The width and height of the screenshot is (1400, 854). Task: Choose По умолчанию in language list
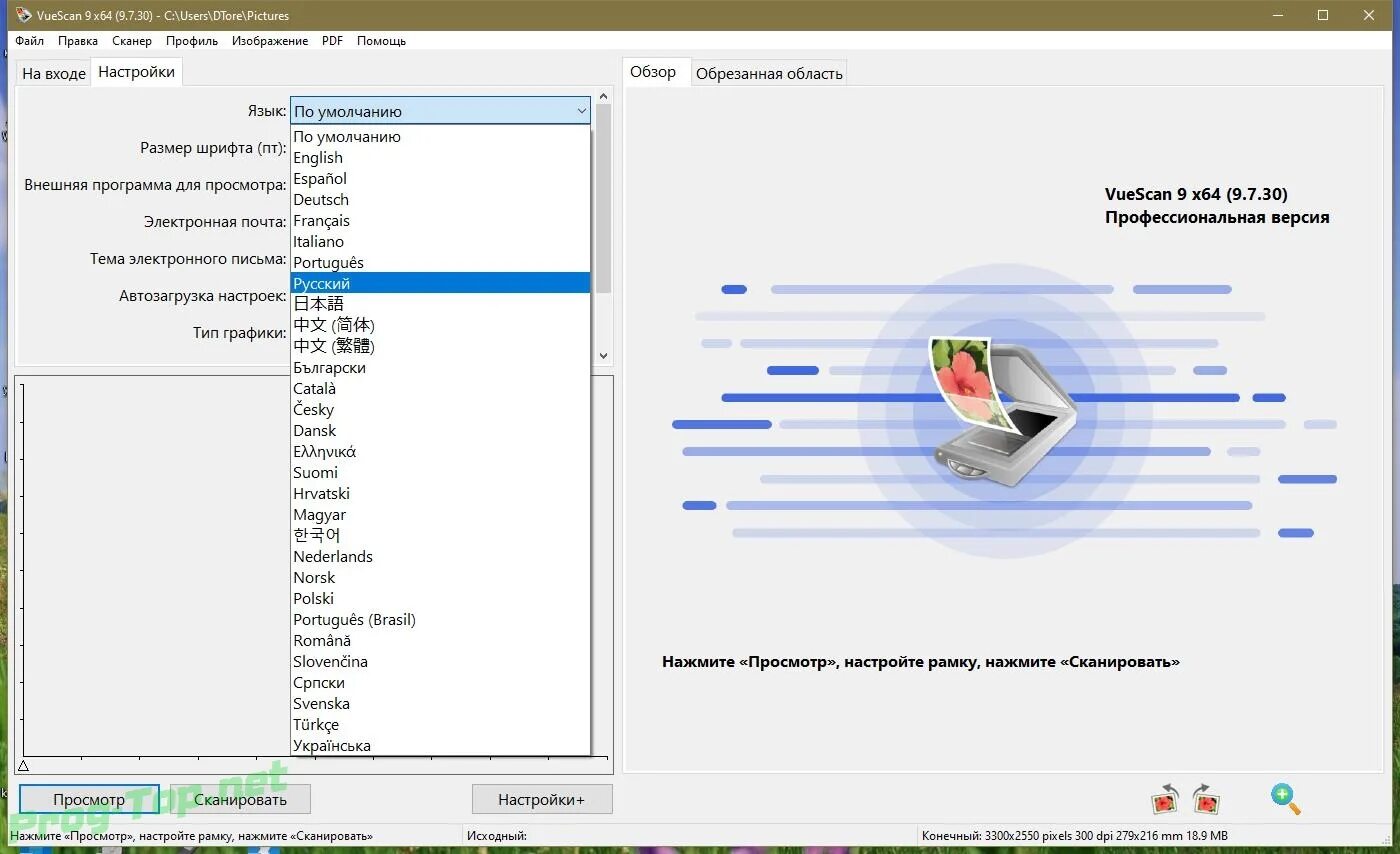click(x=440, y=136)
